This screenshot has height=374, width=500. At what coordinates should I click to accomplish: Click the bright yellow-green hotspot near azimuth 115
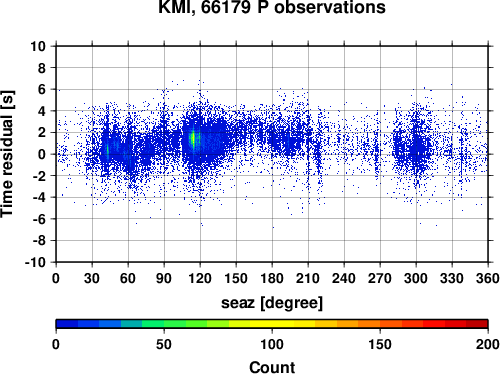coord(193,139)
